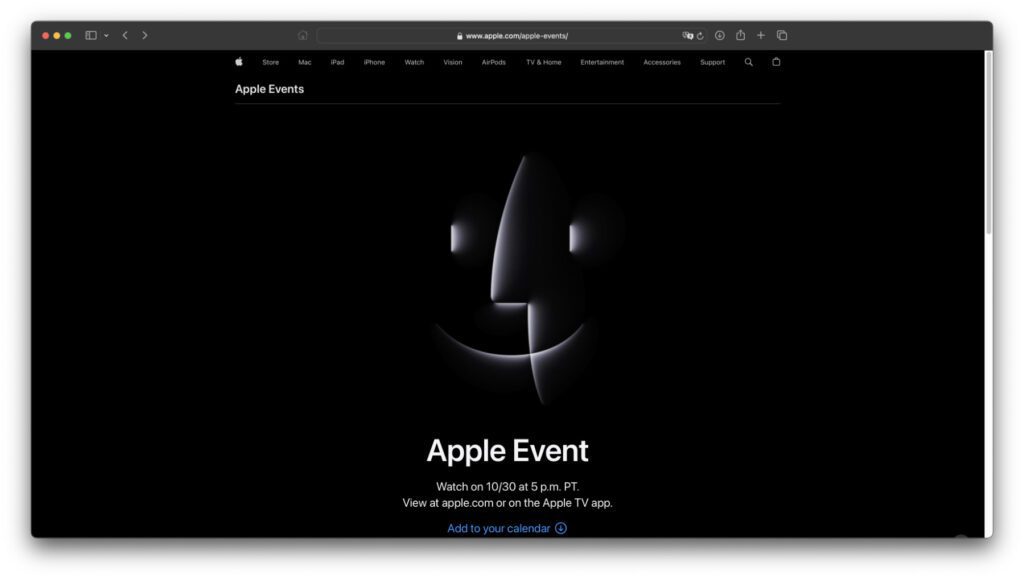Image resolution: width=1024 pixels, height=579 pixels.
Task: Open a new tab with the plus icon
Action: click(x=760, y=35)
